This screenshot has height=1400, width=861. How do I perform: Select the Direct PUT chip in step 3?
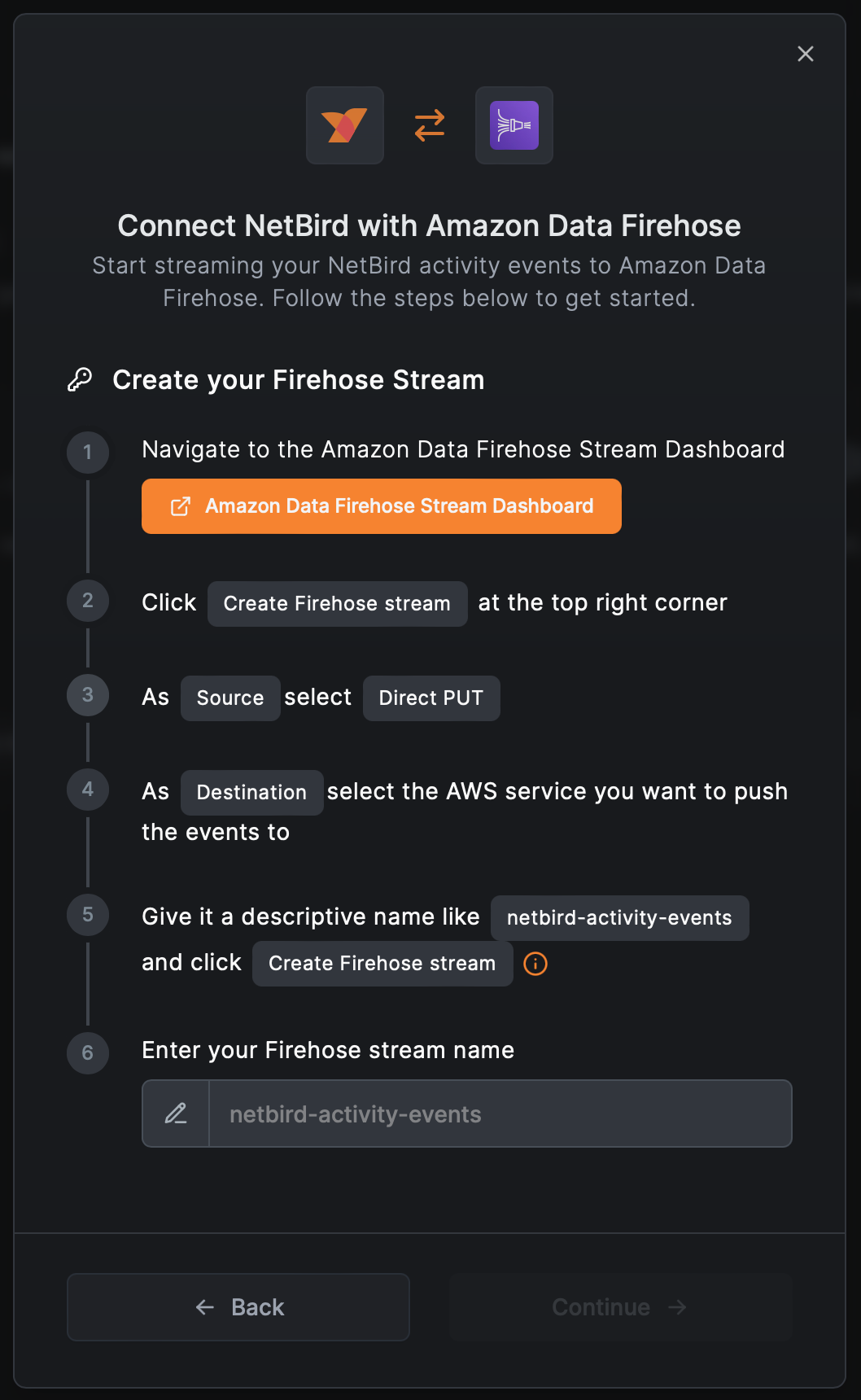point(431,698)
